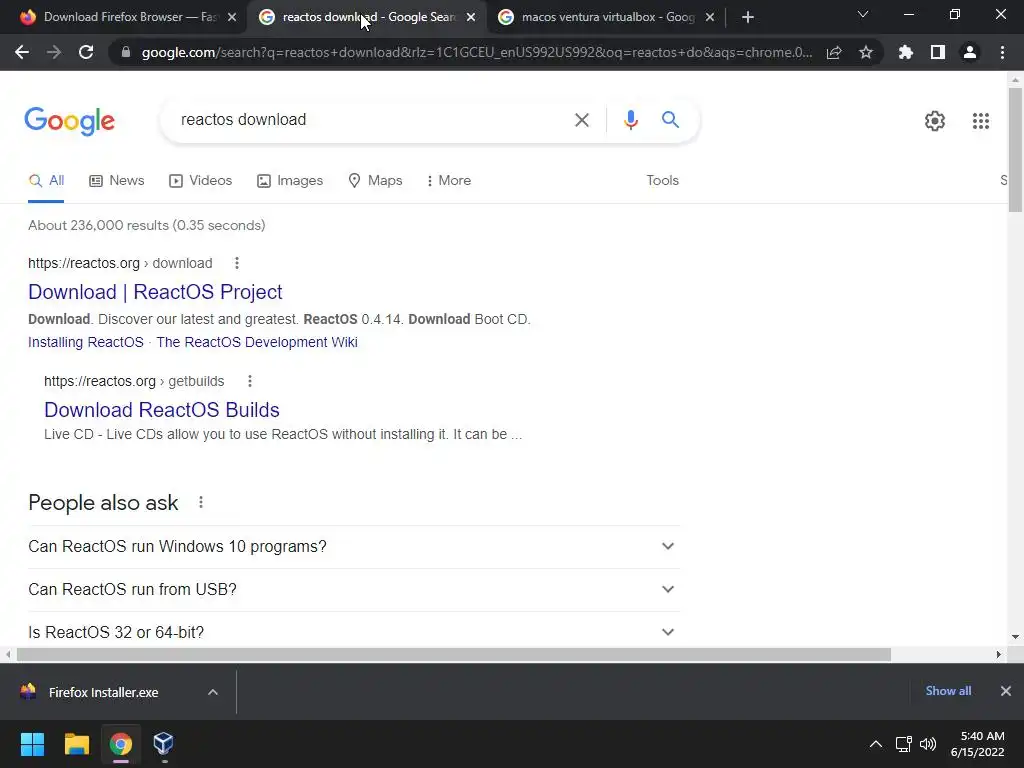The image size is (1024, 768).
Task: Close the downloads bar
Action: (1005, 691)
